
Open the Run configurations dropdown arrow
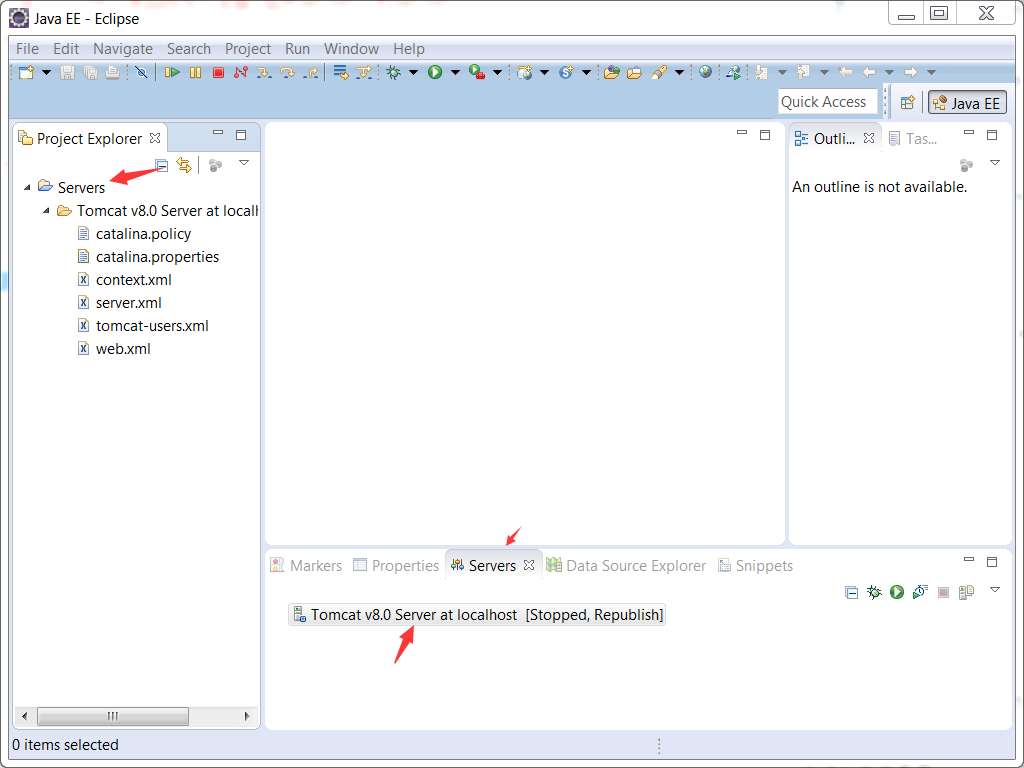tap(455, 72)
